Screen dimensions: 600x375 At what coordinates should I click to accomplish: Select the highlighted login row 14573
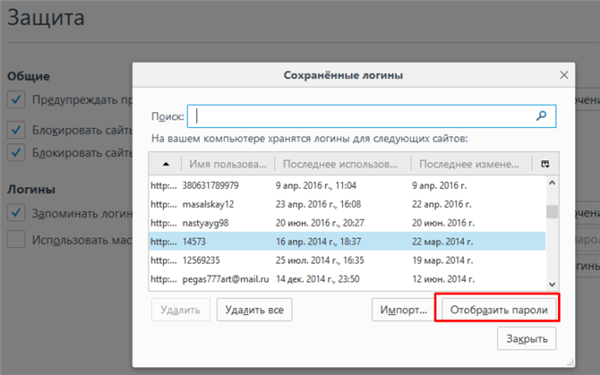click(x=347, y=241)
